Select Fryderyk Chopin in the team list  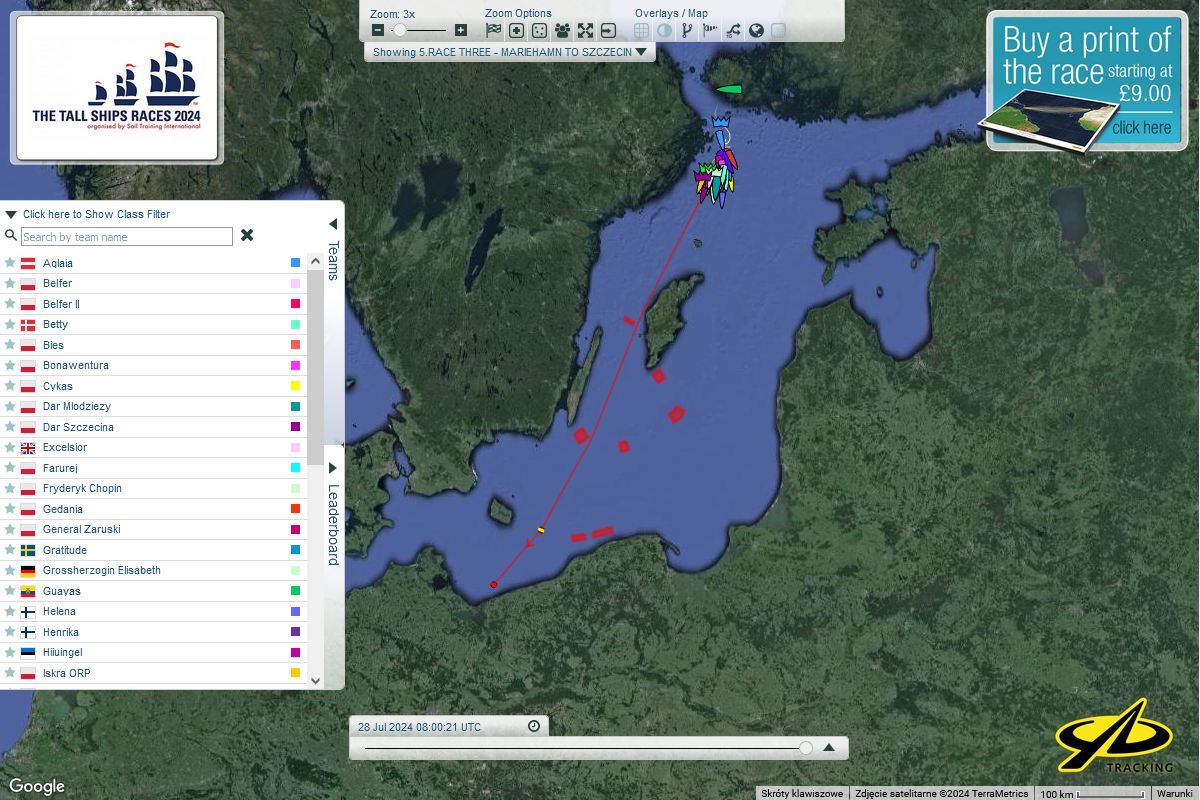[x=82, y=488]
